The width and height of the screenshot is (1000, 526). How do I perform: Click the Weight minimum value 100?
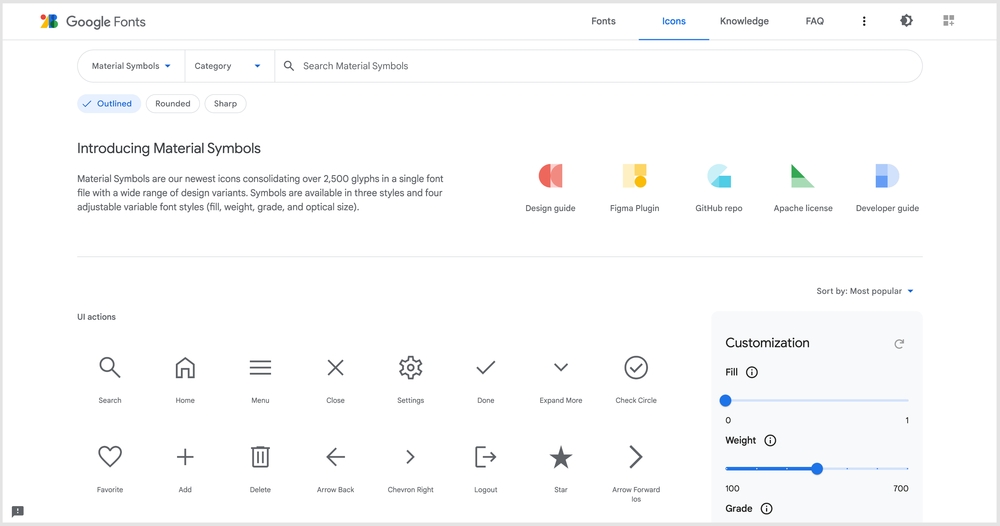(732, 488)
